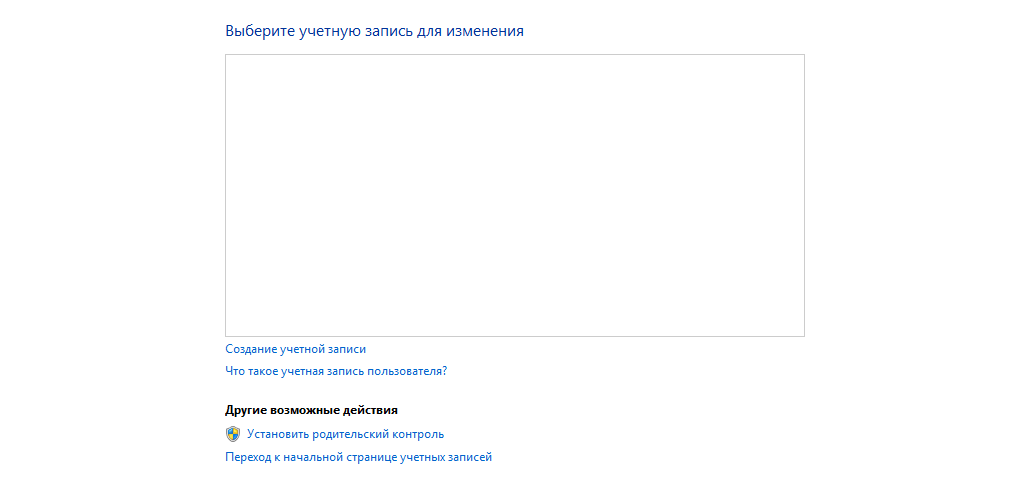
Task: Click the "Выберите учетную запись для изменения" heading
Action: tap(374, 31)
